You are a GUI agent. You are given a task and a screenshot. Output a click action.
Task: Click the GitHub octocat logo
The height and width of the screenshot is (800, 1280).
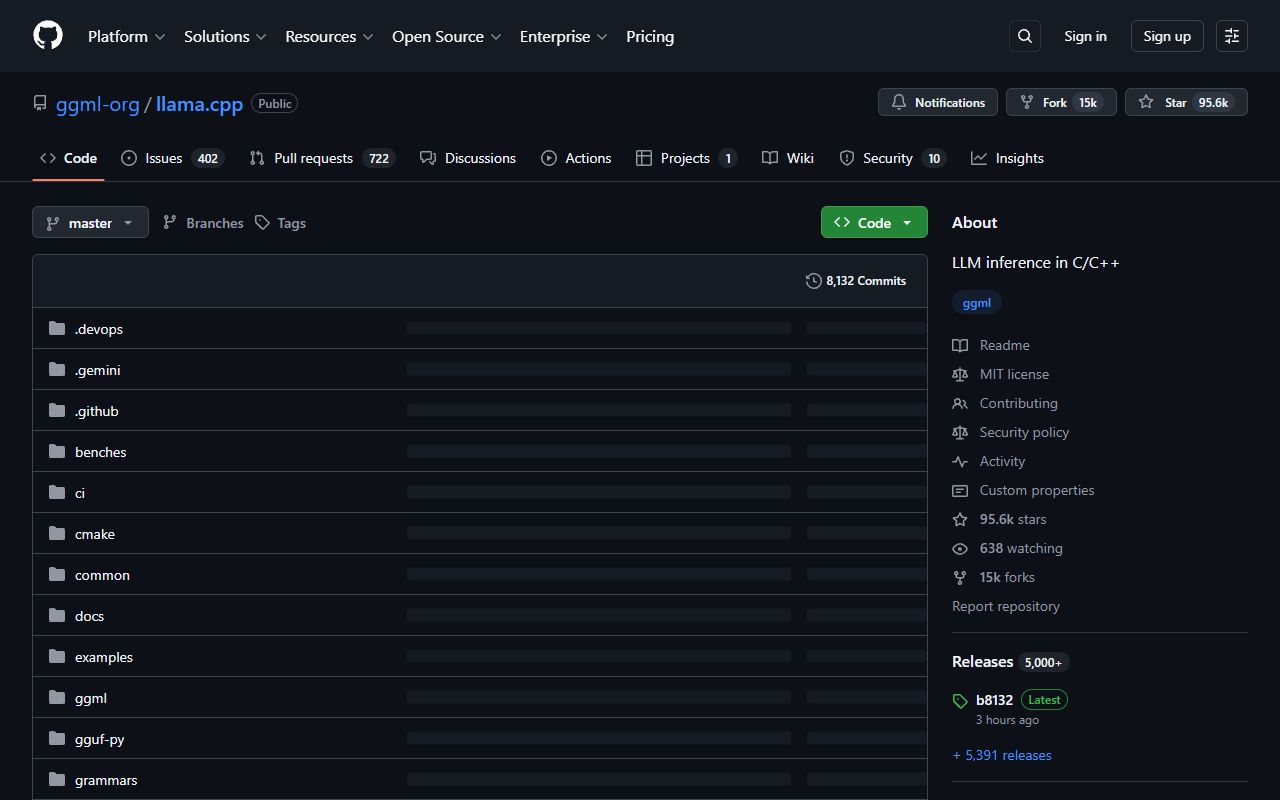47,34
